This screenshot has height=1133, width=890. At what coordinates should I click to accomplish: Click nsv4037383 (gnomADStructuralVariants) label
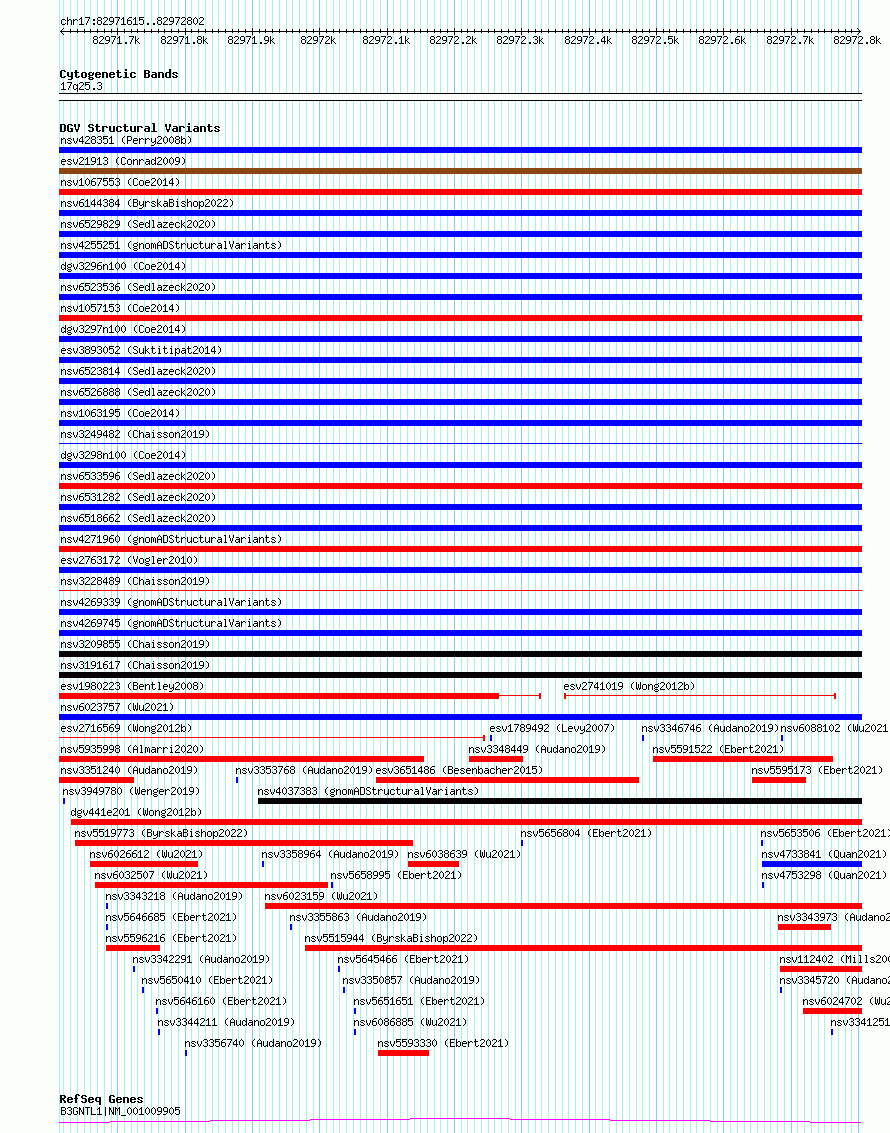(x=368, y=791)
